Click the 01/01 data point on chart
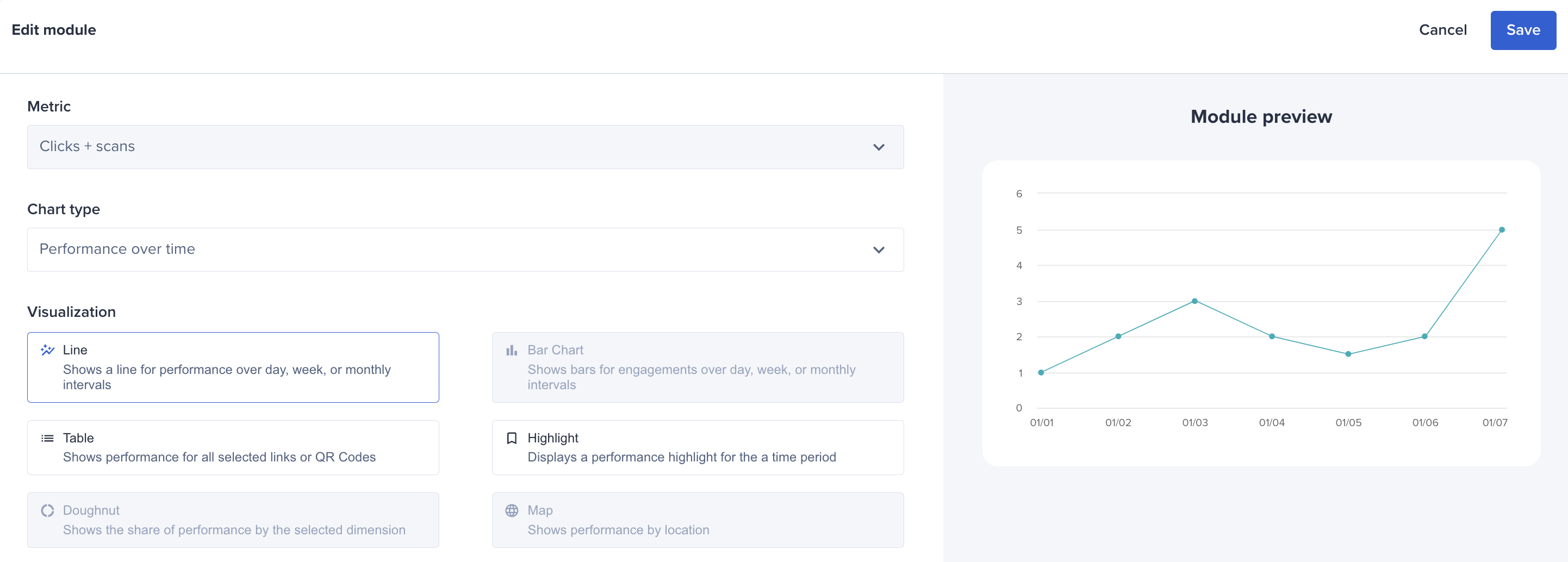Viewport: 1568px width, 562px height. (1041, 372)
